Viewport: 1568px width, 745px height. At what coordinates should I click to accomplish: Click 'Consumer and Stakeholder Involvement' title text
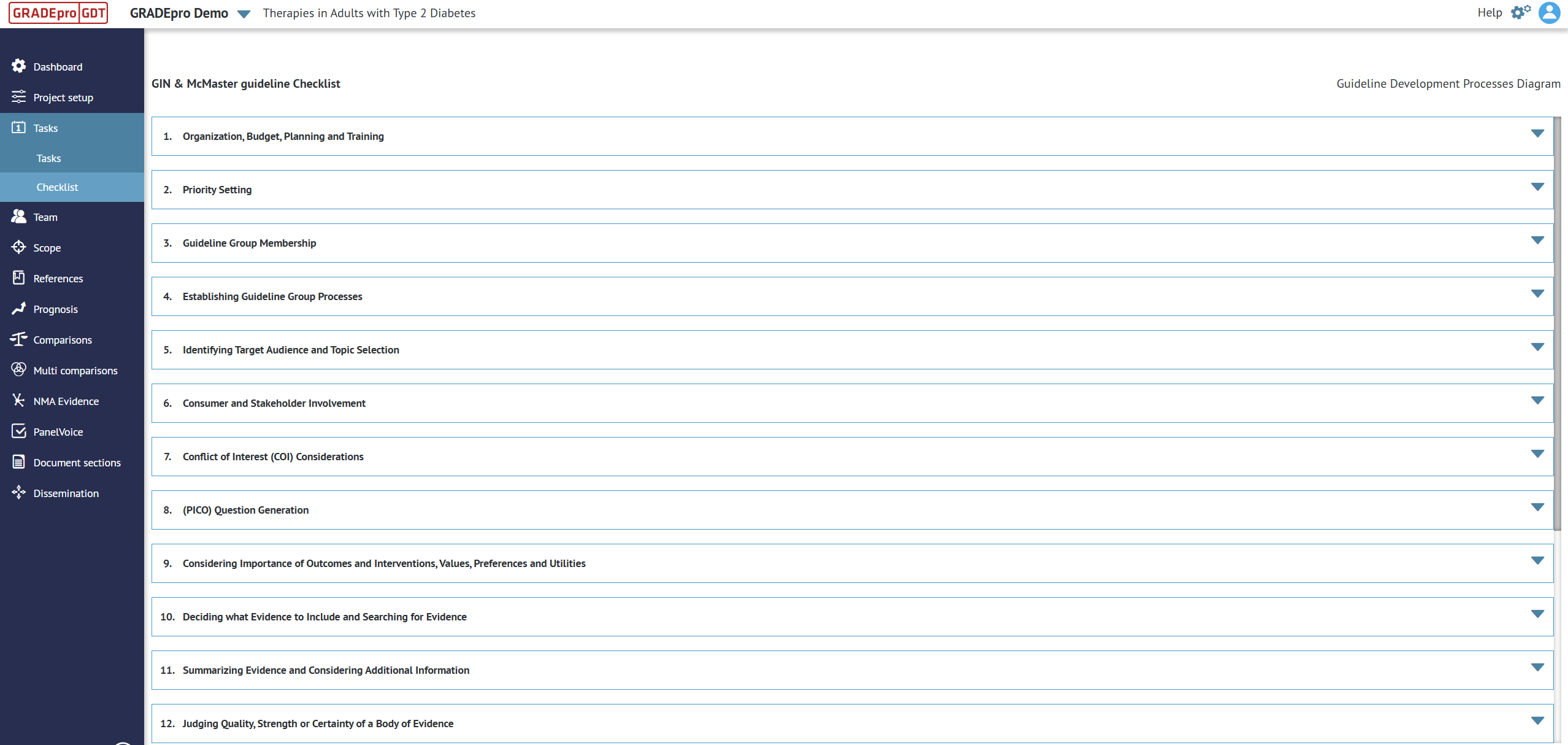point(274,403)
